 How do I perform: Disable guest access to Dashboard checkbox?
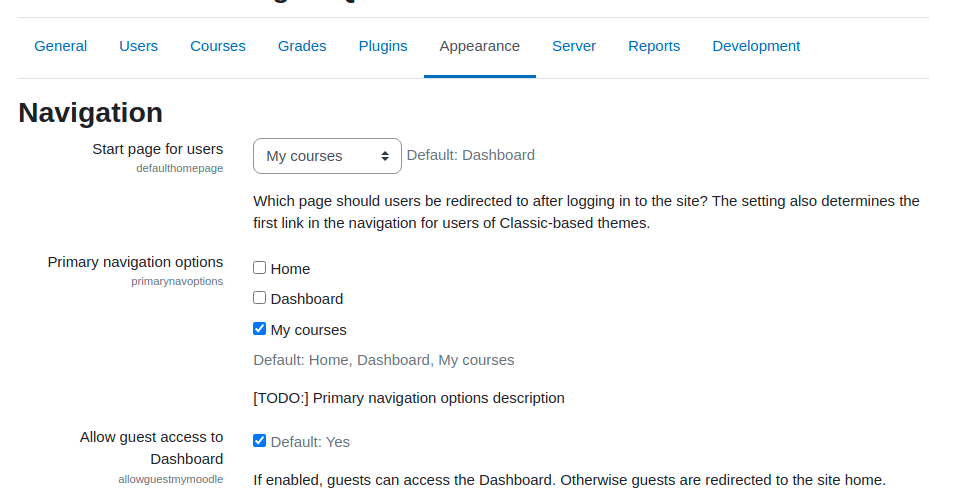pos(260,441)
